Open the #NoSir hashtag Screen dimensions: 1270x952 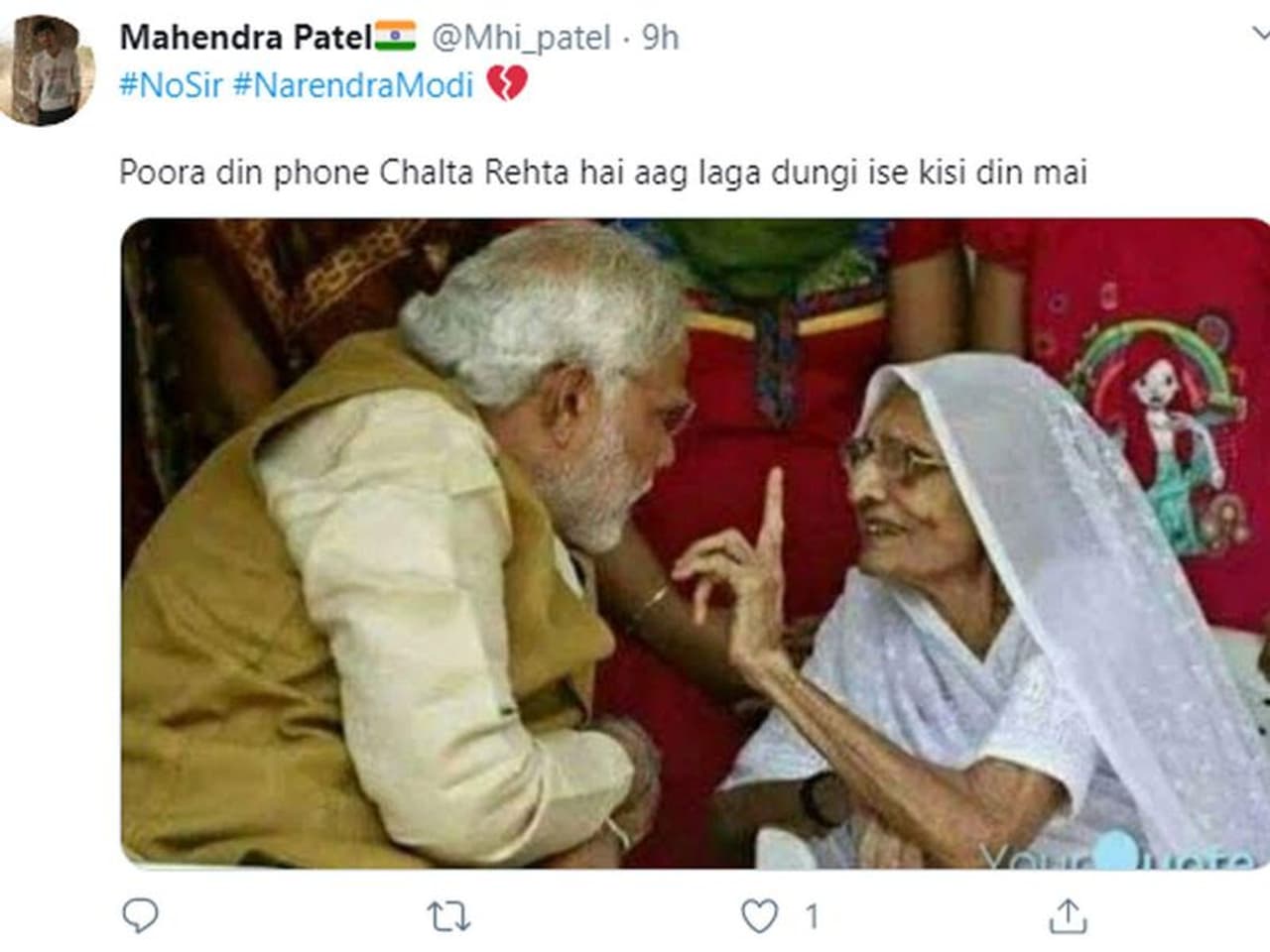pos(171,85)
